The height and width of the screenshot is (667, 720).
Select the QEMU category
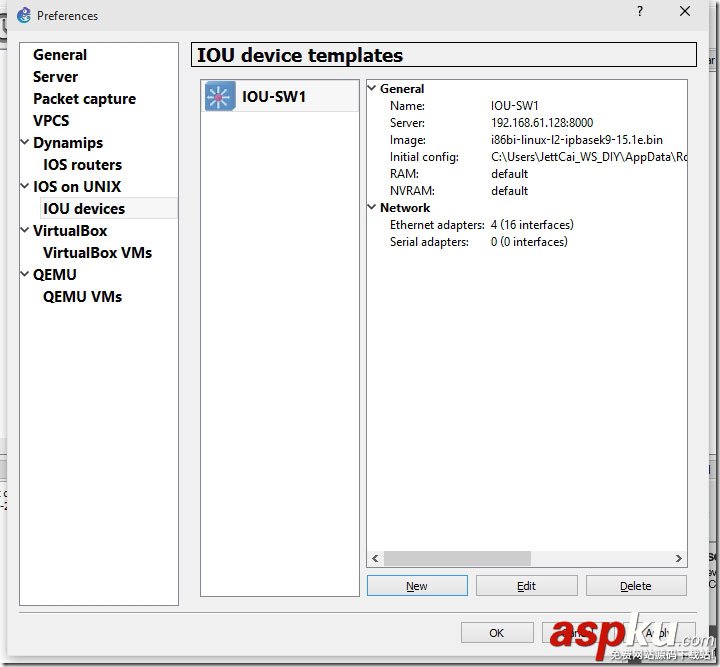pos(55,275)
